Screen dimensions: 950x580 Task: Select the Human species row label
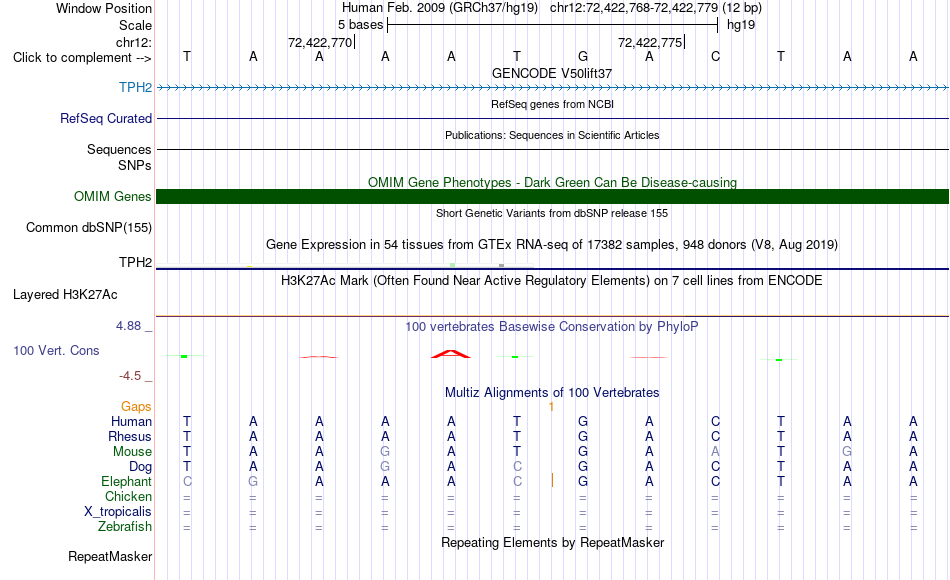coord(131,421)
